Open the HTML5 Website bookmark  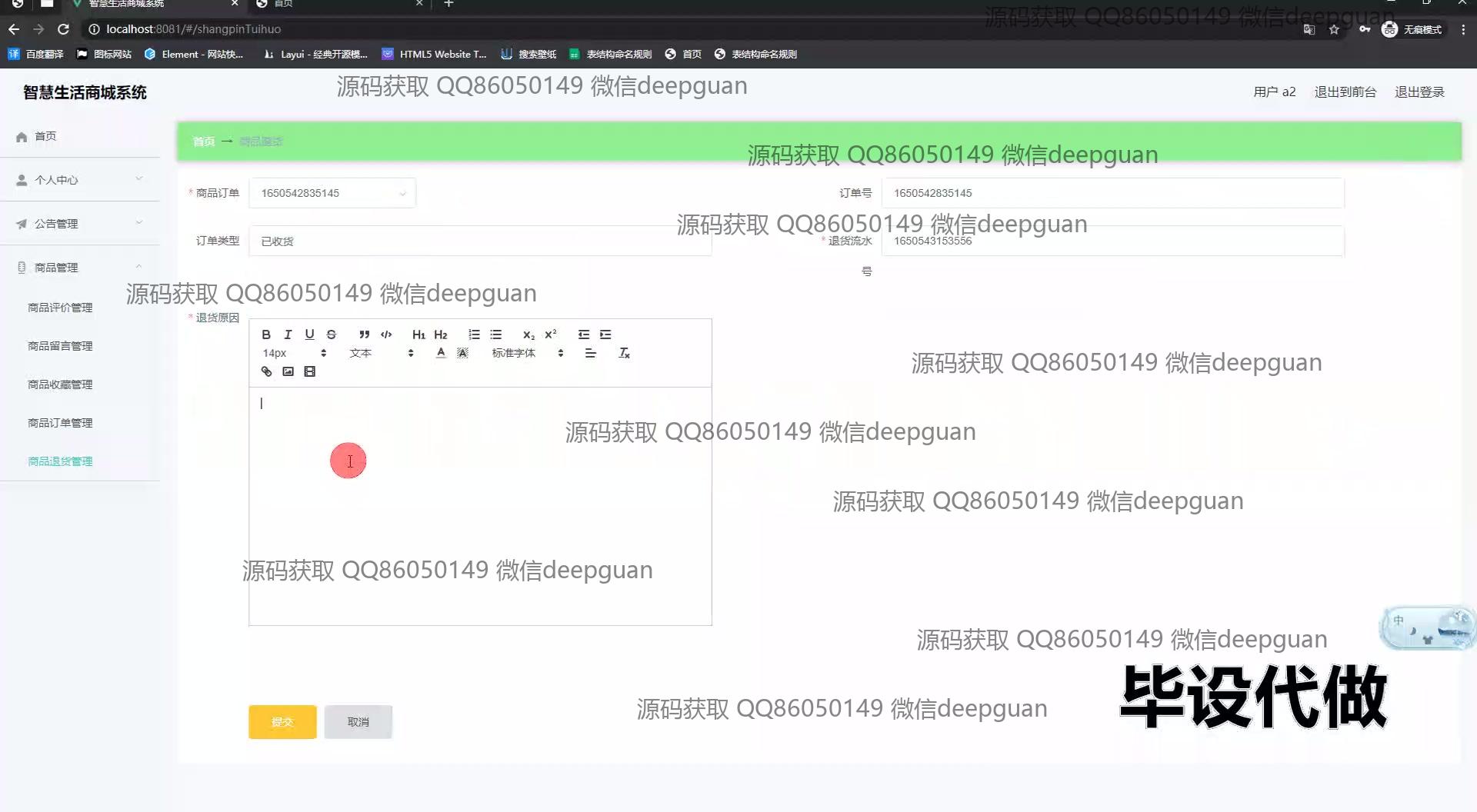[435, 54]
